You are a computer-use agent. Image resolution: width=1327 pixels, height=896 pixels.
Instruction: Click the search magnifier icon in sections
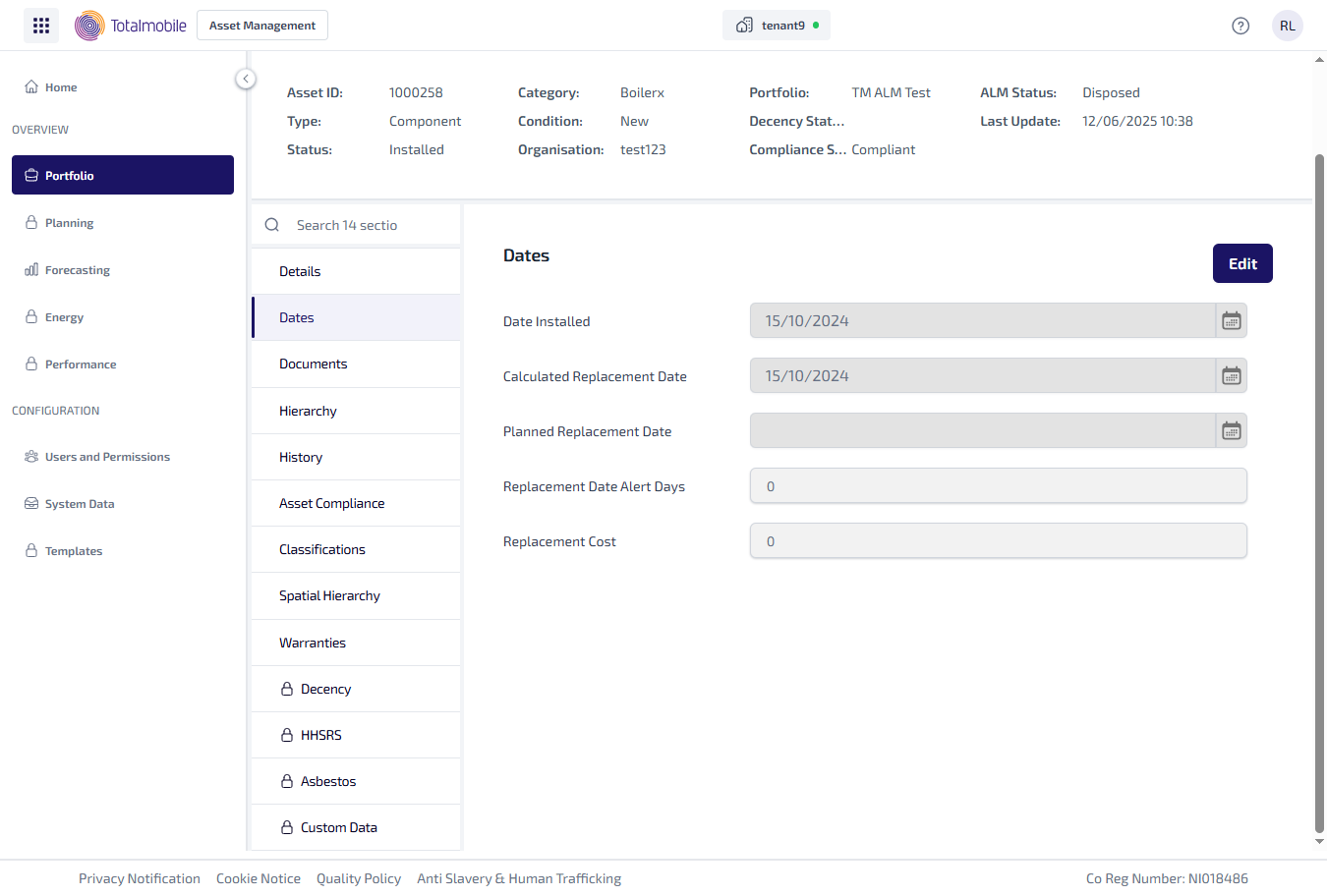pos(272,225)
